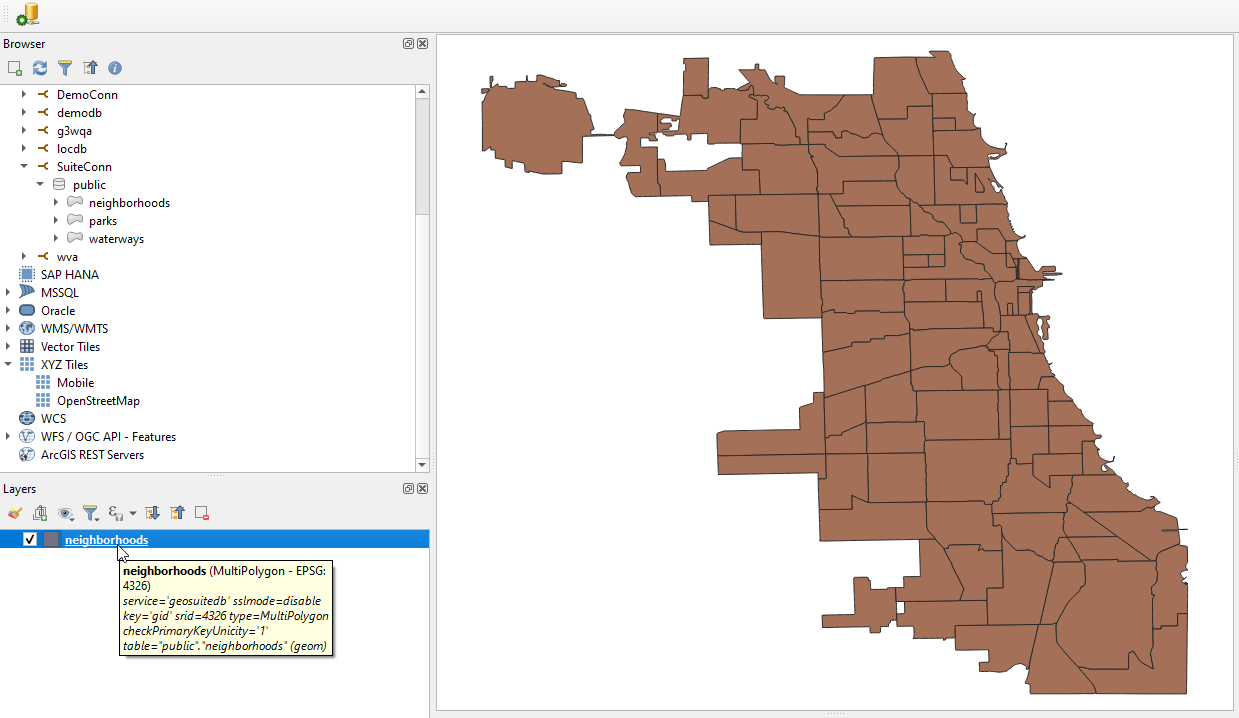Collapse the XYZ Tiles section
The image size is (1239, 718).
[8, 364]
